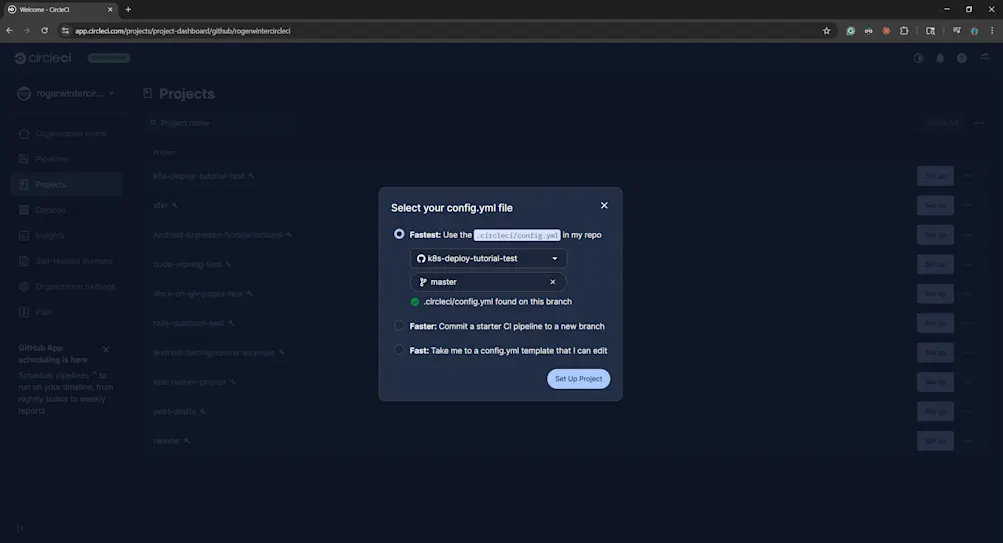Open Projects in sidebar

pyautogui.click(x=66, y=184)
